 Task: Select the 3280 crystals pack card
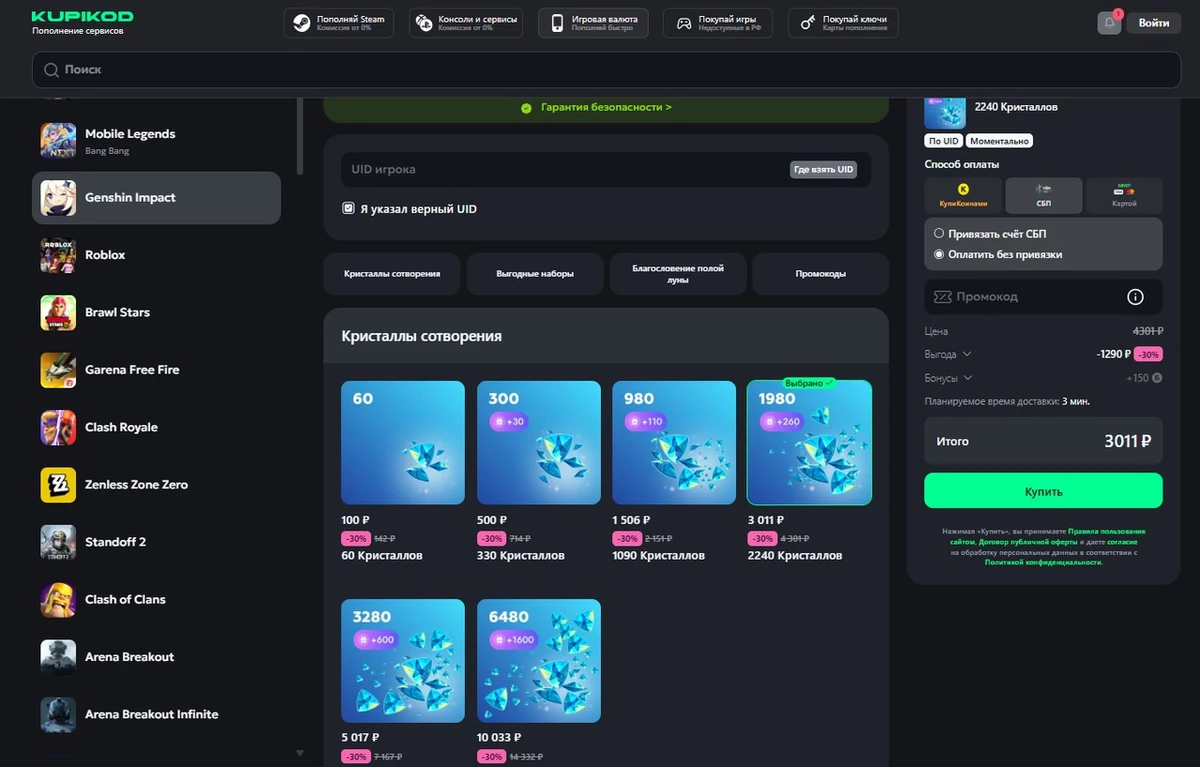click(x=403, y=661)
